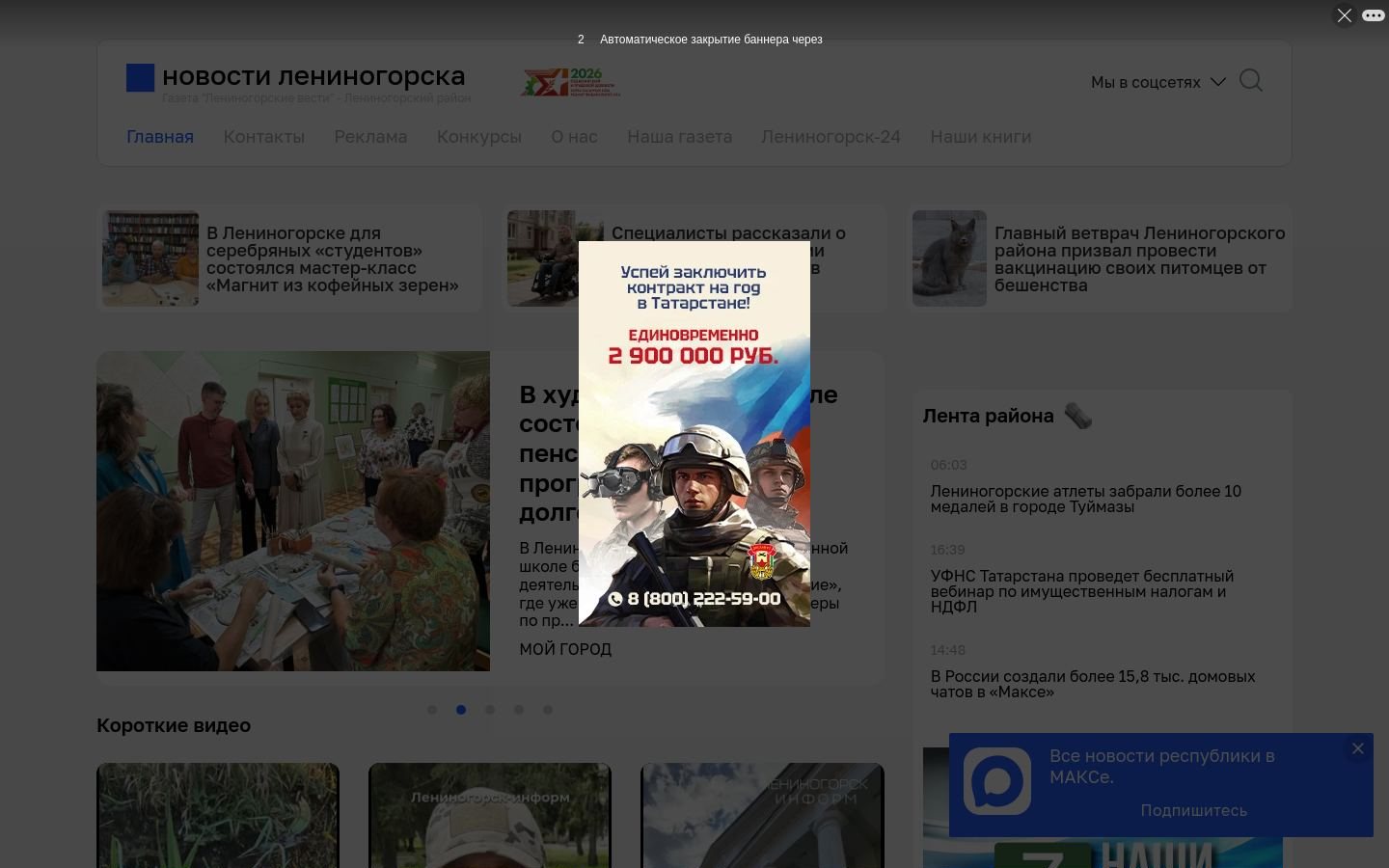Close the overlay ad banner with the X
Viewport: 1389px width, 868px height.
click(1344, 15)
